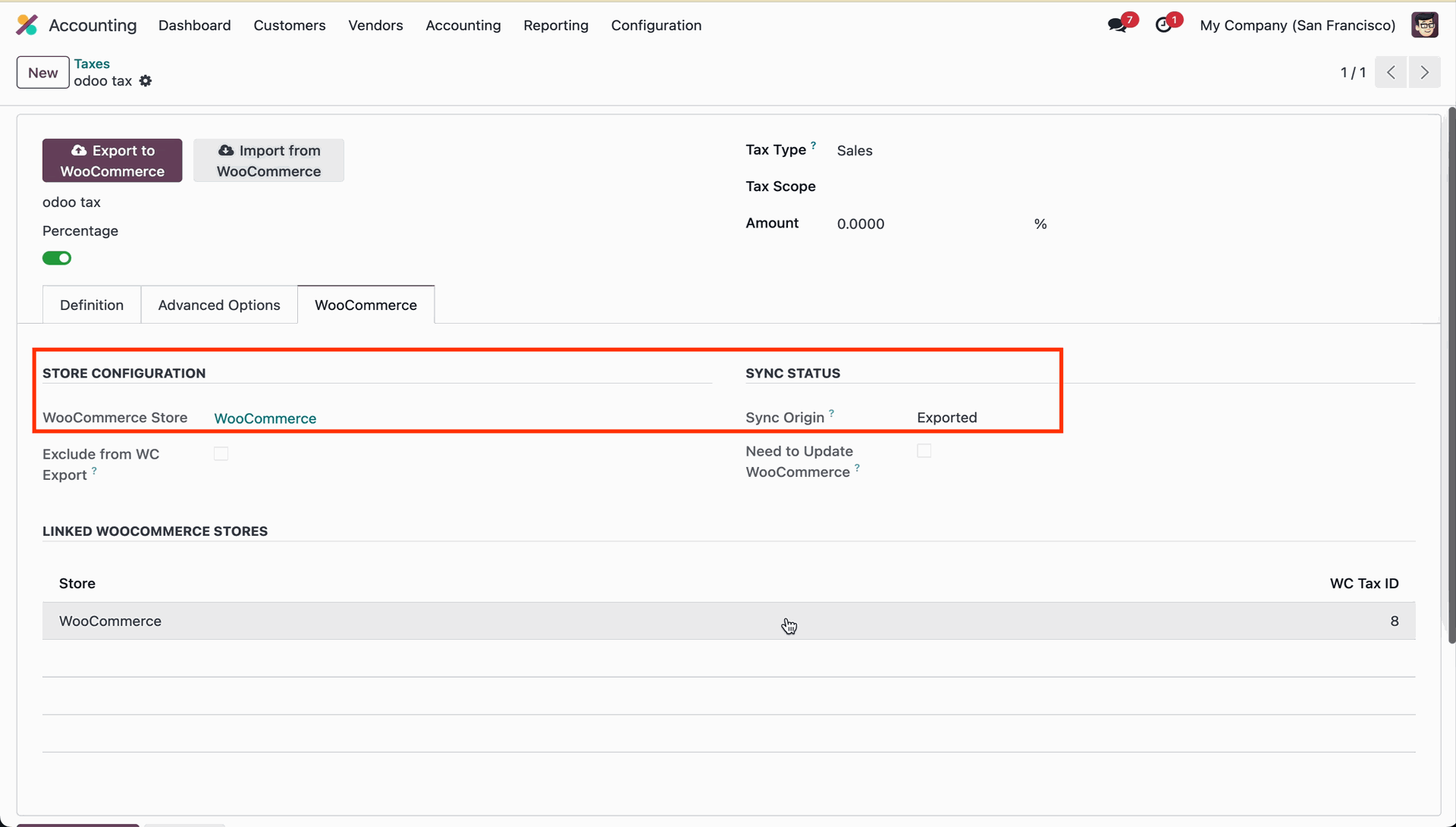
Task: Open the WooCommerce store link
Action: [x=265, y=418]
